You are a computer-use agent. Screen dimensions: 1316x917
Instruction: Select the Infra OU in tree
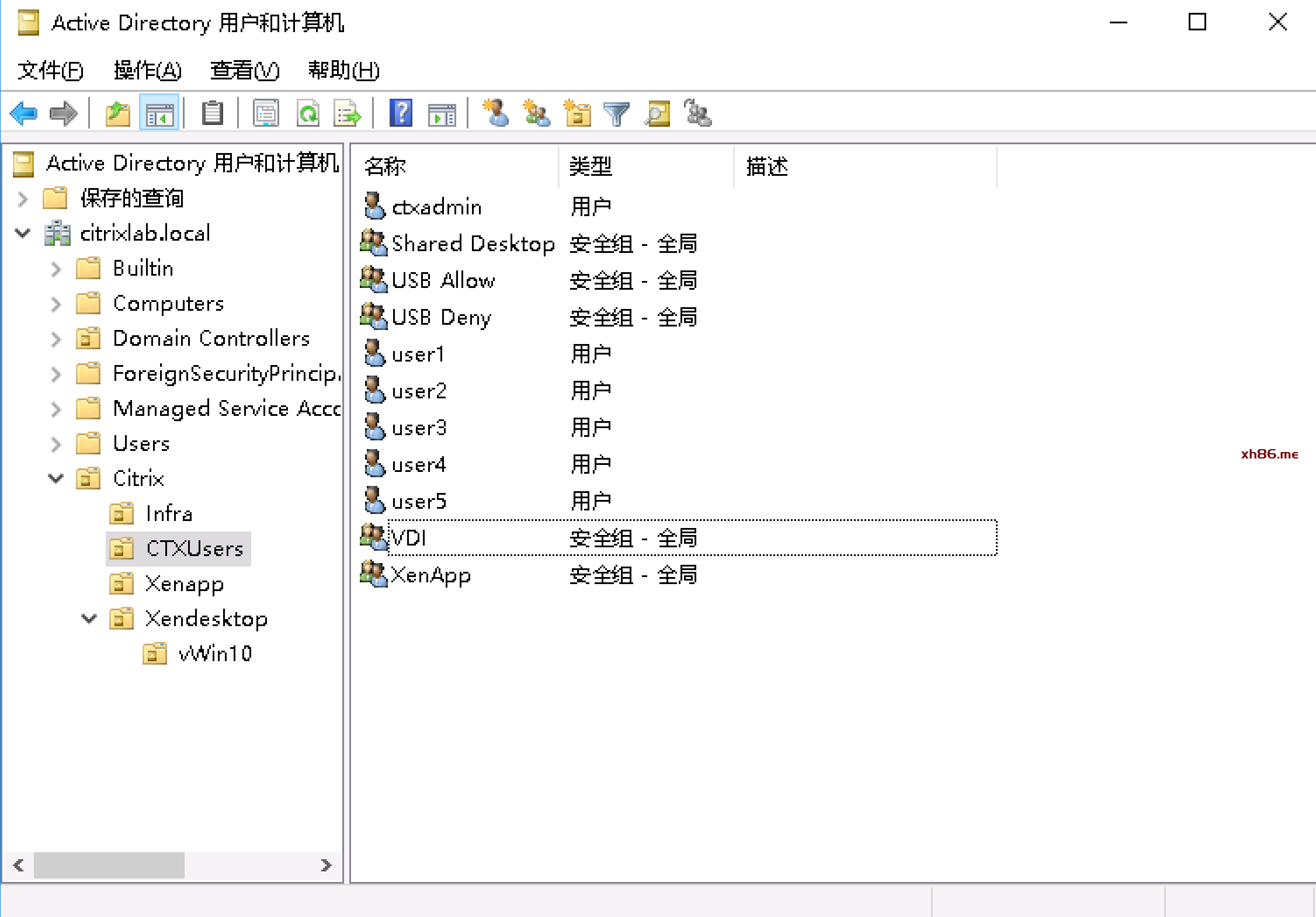(169, 513)
